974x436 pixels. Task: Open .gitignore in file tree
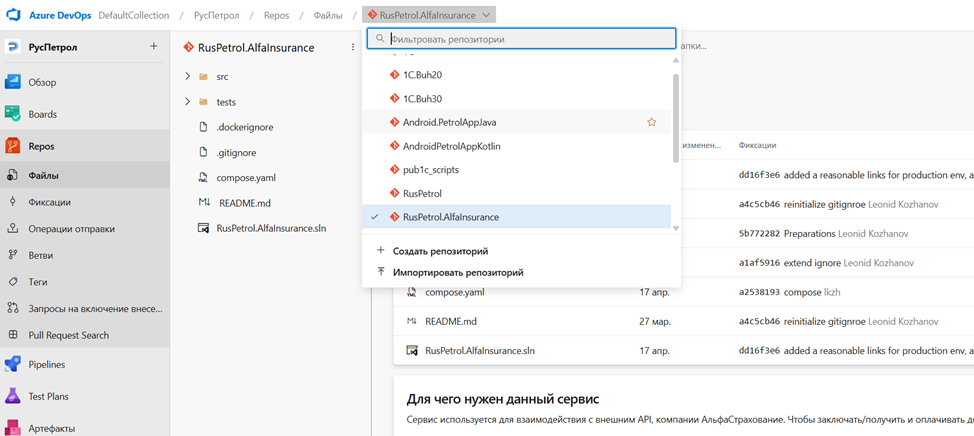pyautogui.click(x=236, y=153)
